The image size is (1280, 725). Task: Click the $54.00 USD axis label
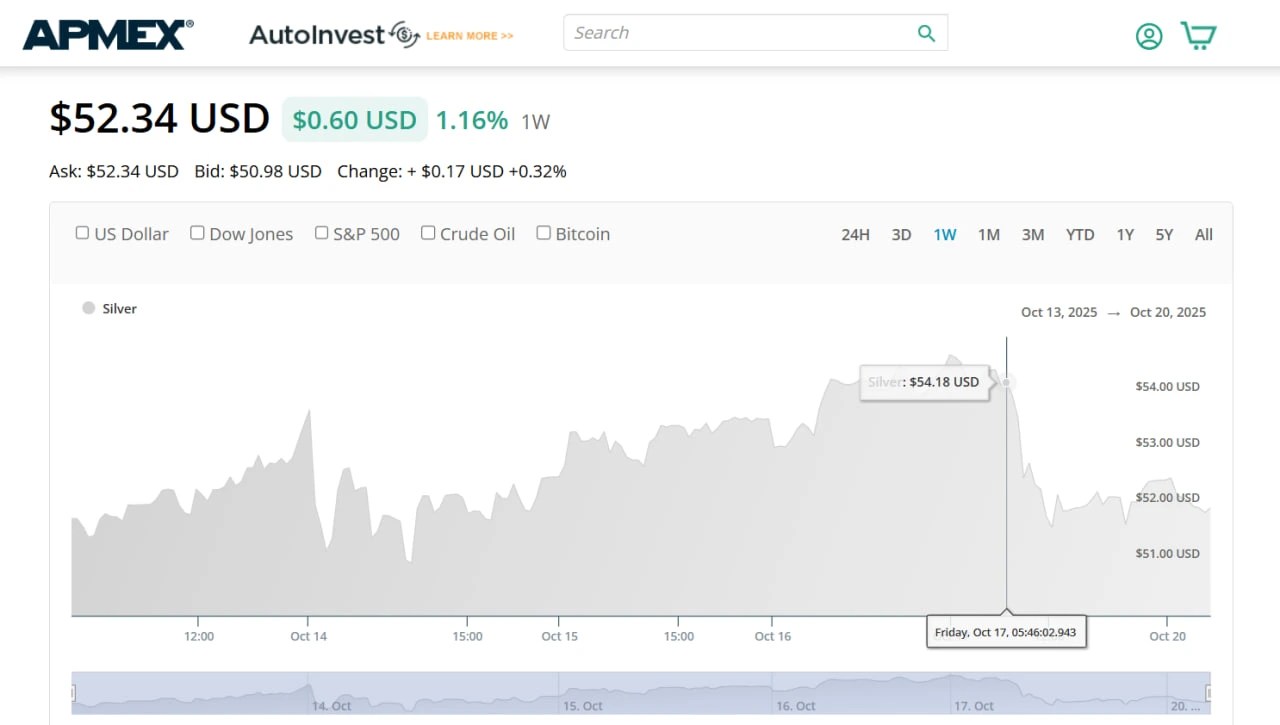tap(1167, 386)
